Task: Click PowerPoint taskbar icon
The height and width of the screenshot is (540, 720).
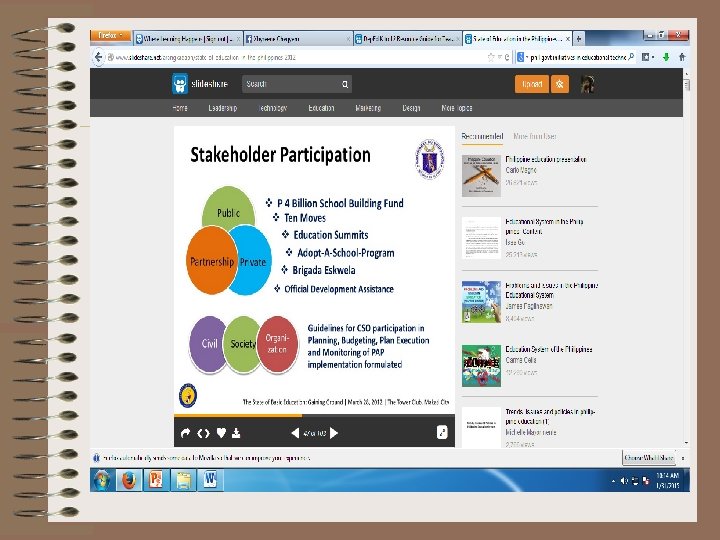Action: pos(156,480)
